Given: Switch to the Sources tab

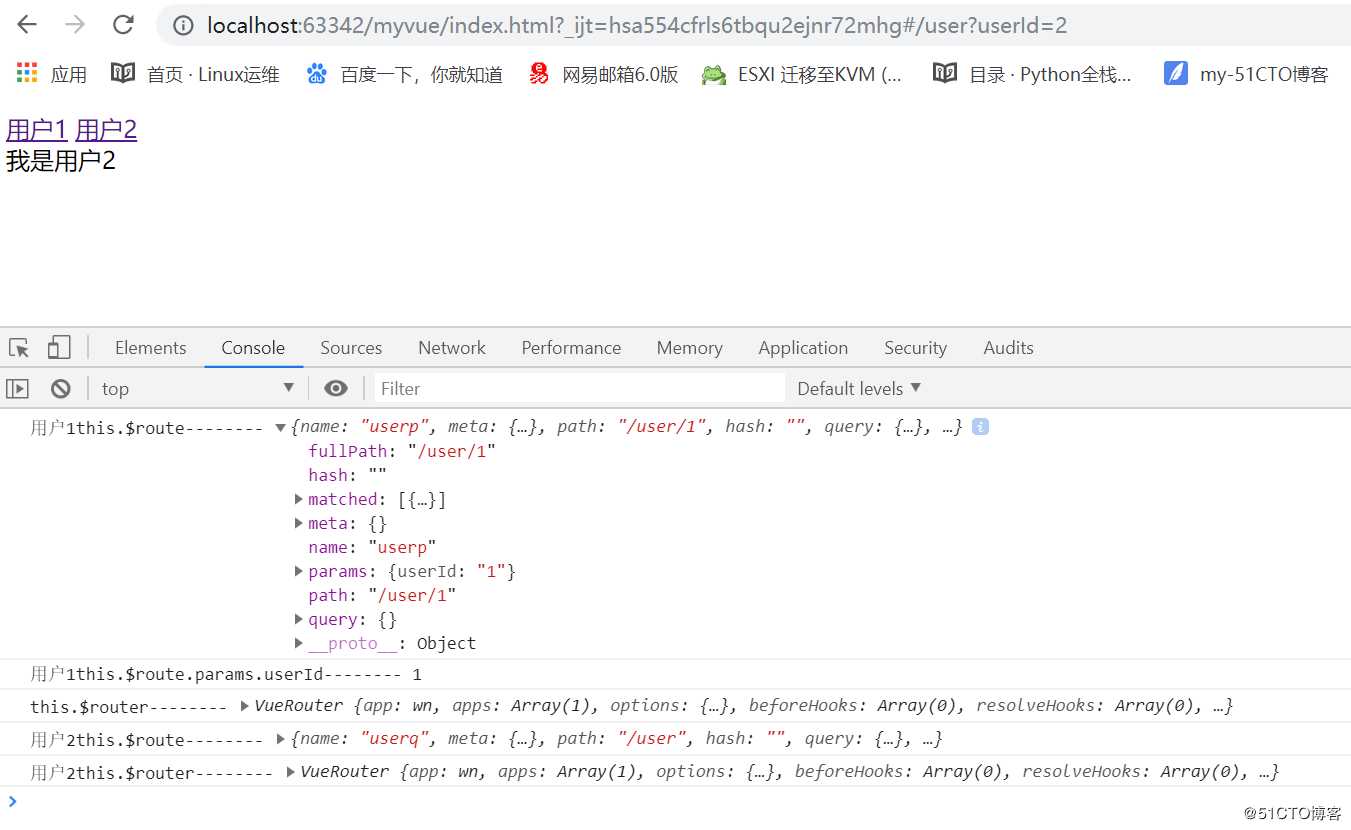Looking at the screenshot, I should coord(351,348).
